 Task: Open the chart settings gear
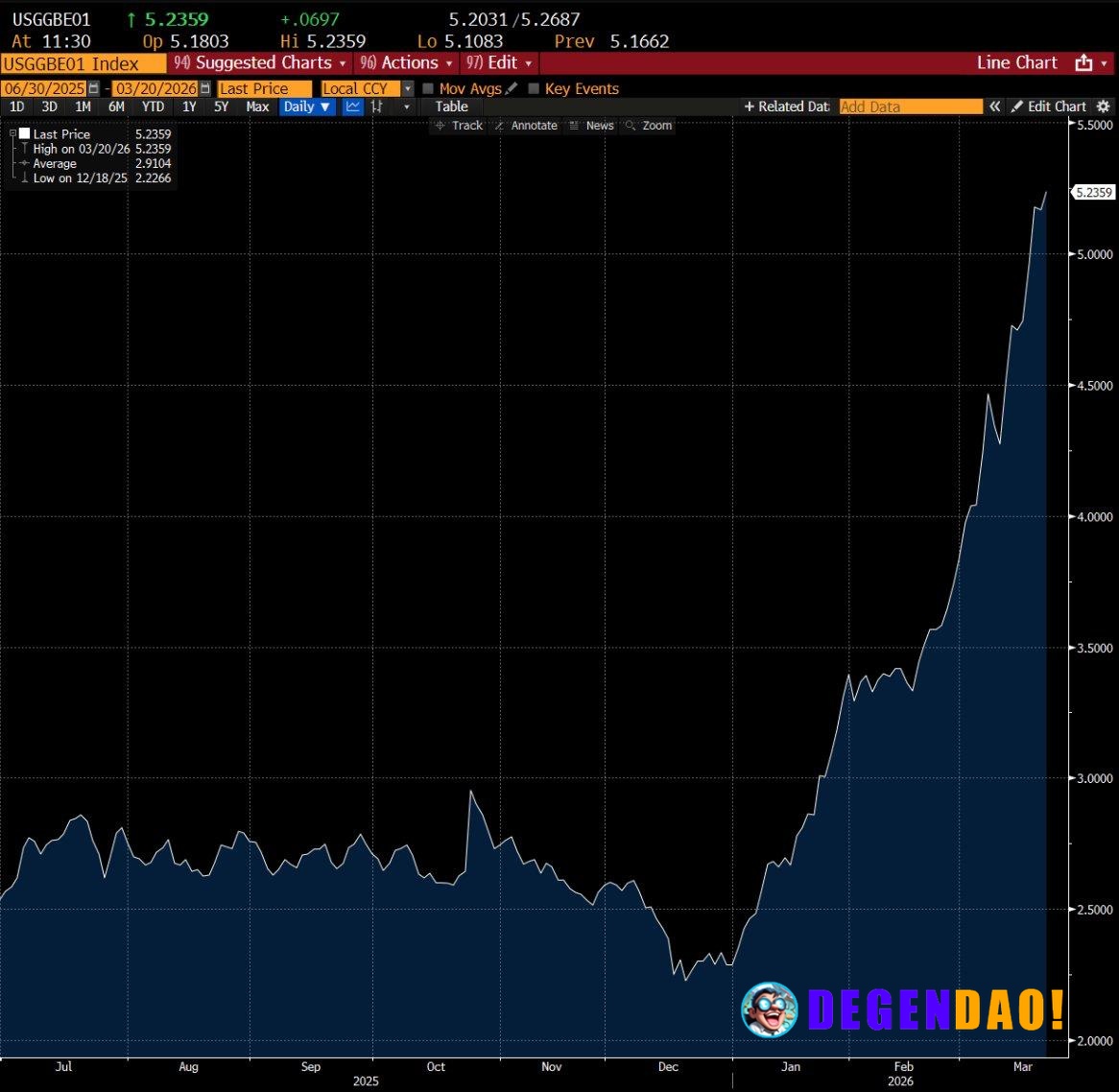1103,106
